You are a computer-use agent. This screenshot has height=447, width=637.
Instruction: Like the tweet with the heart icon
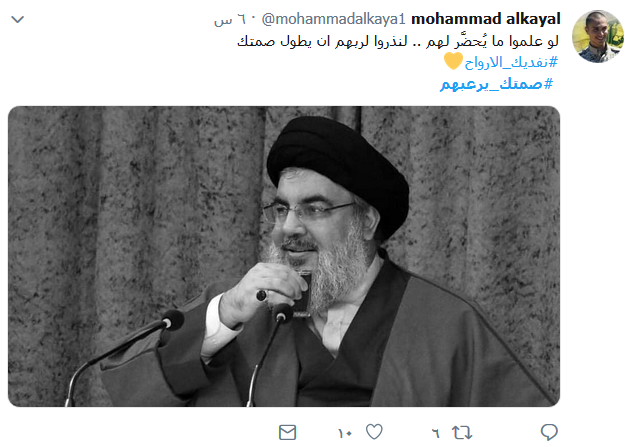[374, 432]
